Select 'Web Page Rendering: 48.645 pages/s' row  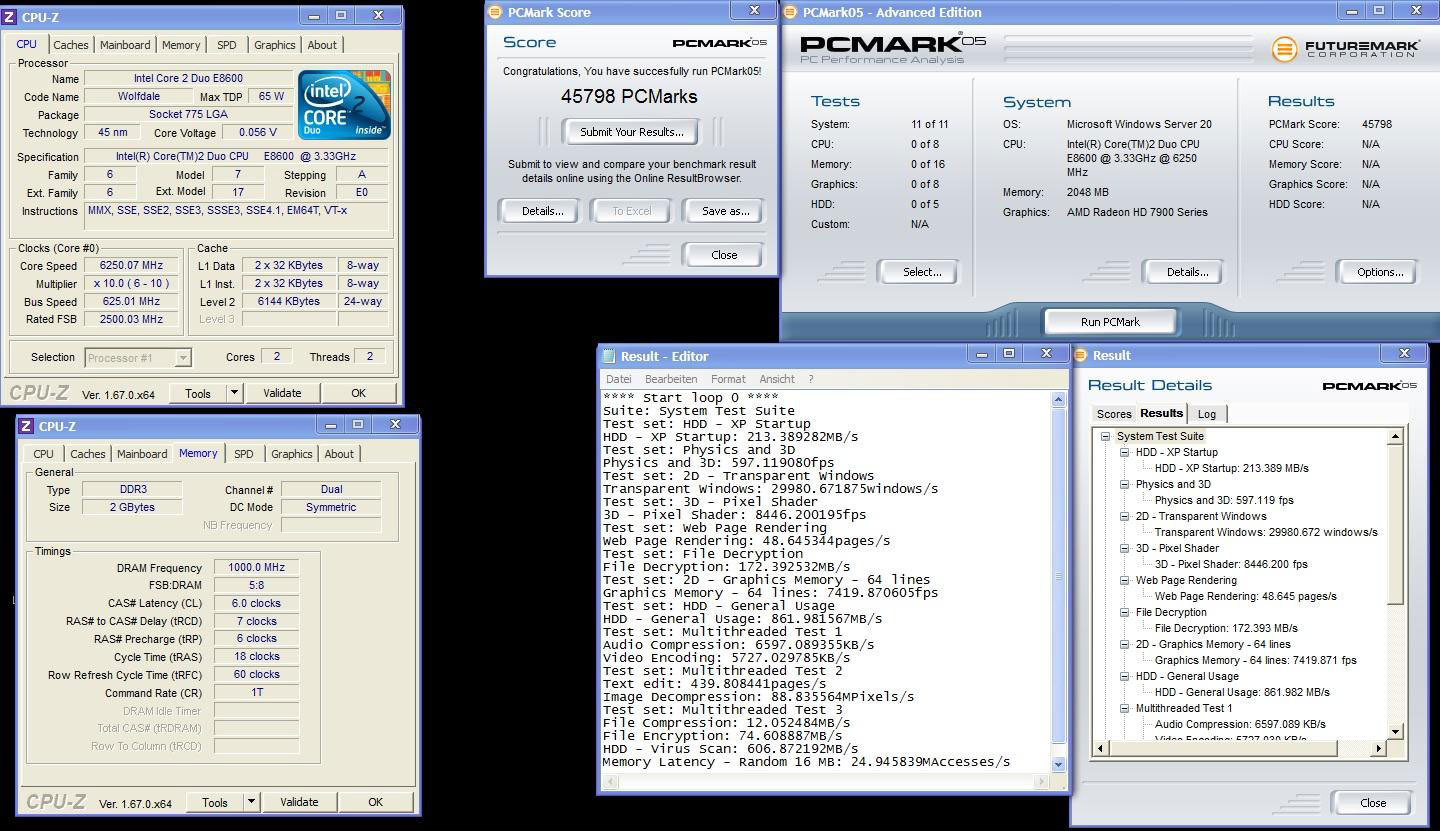click(1245, 596)
